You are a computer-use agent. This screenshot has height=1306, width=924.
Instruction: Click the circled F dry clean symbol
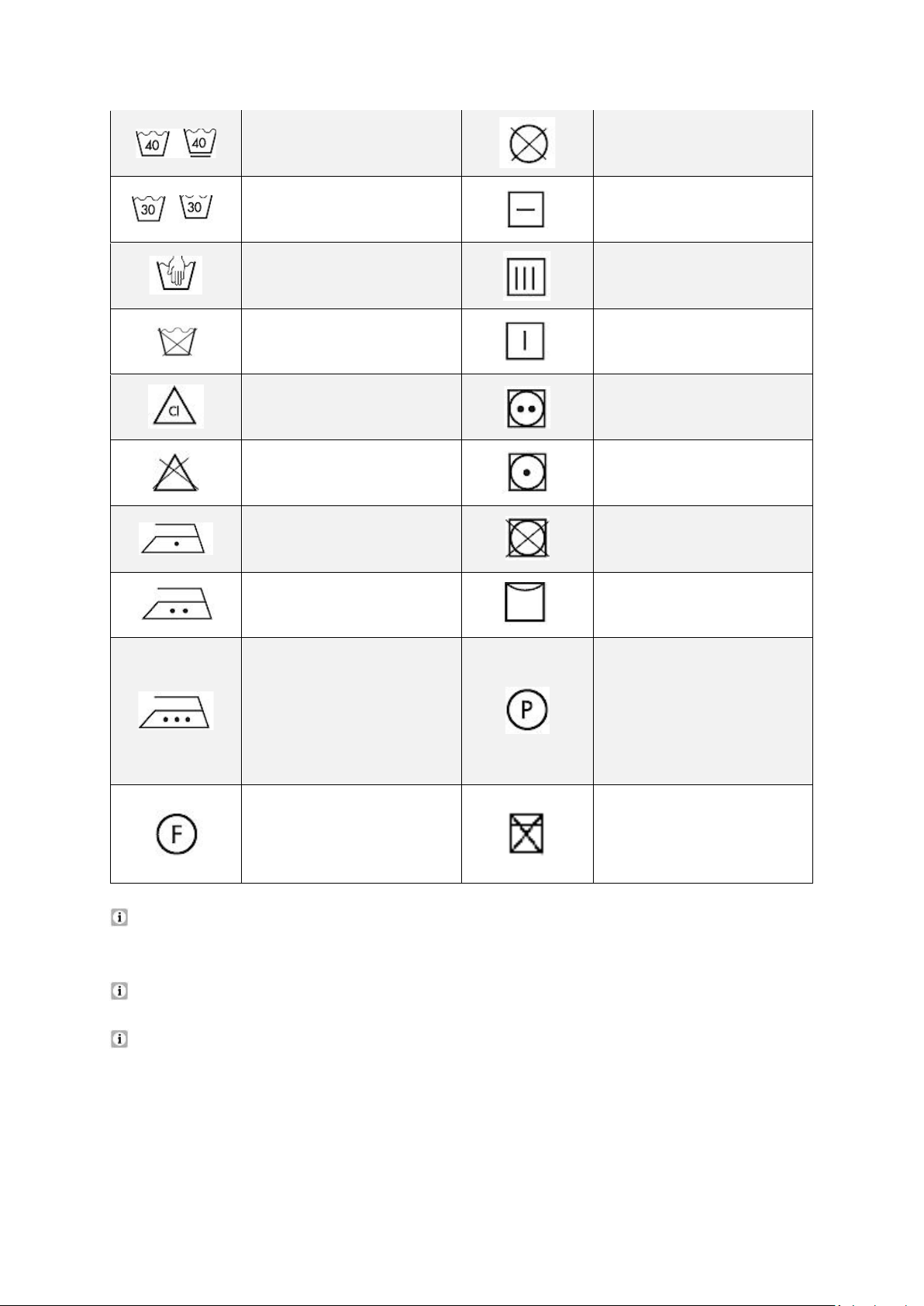coord(176,834)
